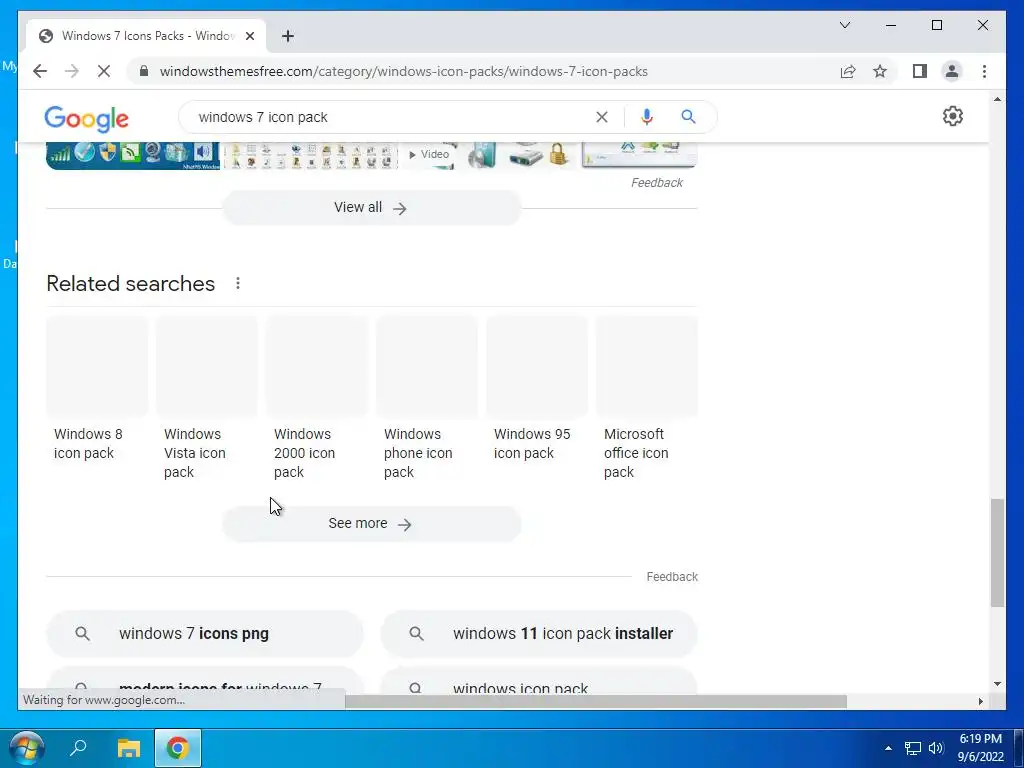Submit search with the magnifier icon
This screenshot has width=1024, height=768.
point(688,117)
